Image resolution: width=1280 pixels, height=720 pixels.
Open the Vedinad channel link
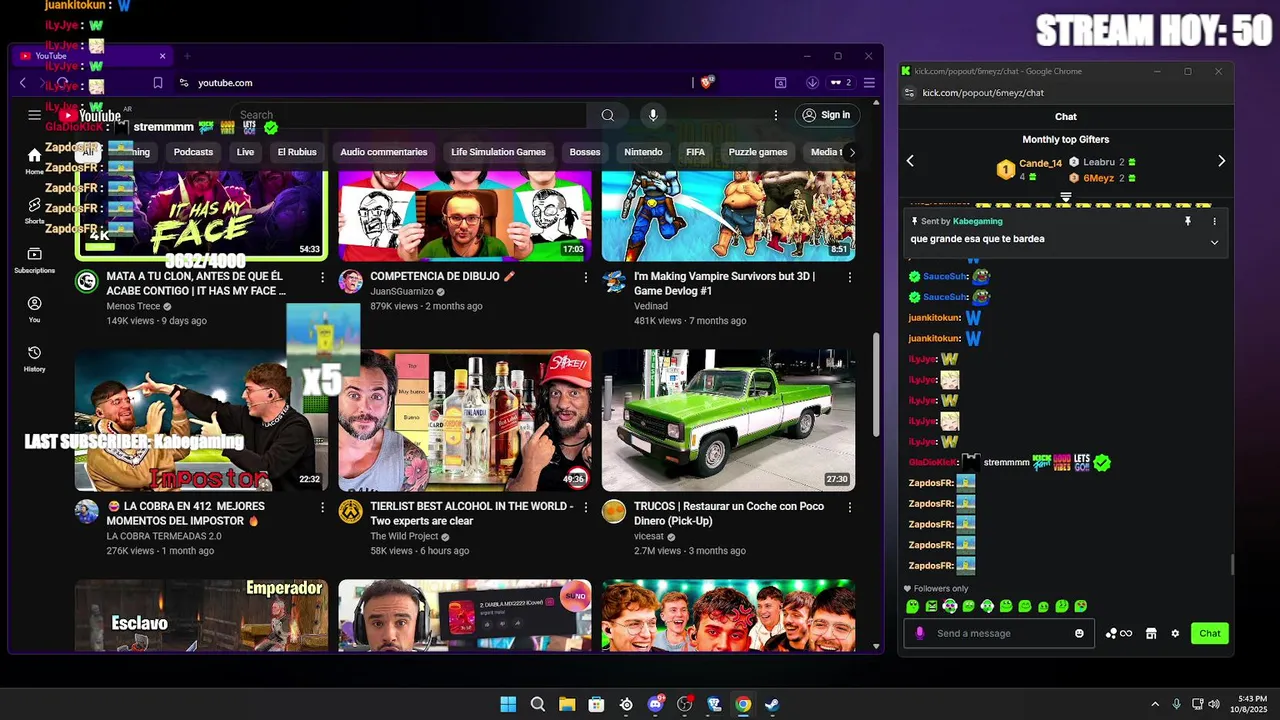tap(651, 306)
